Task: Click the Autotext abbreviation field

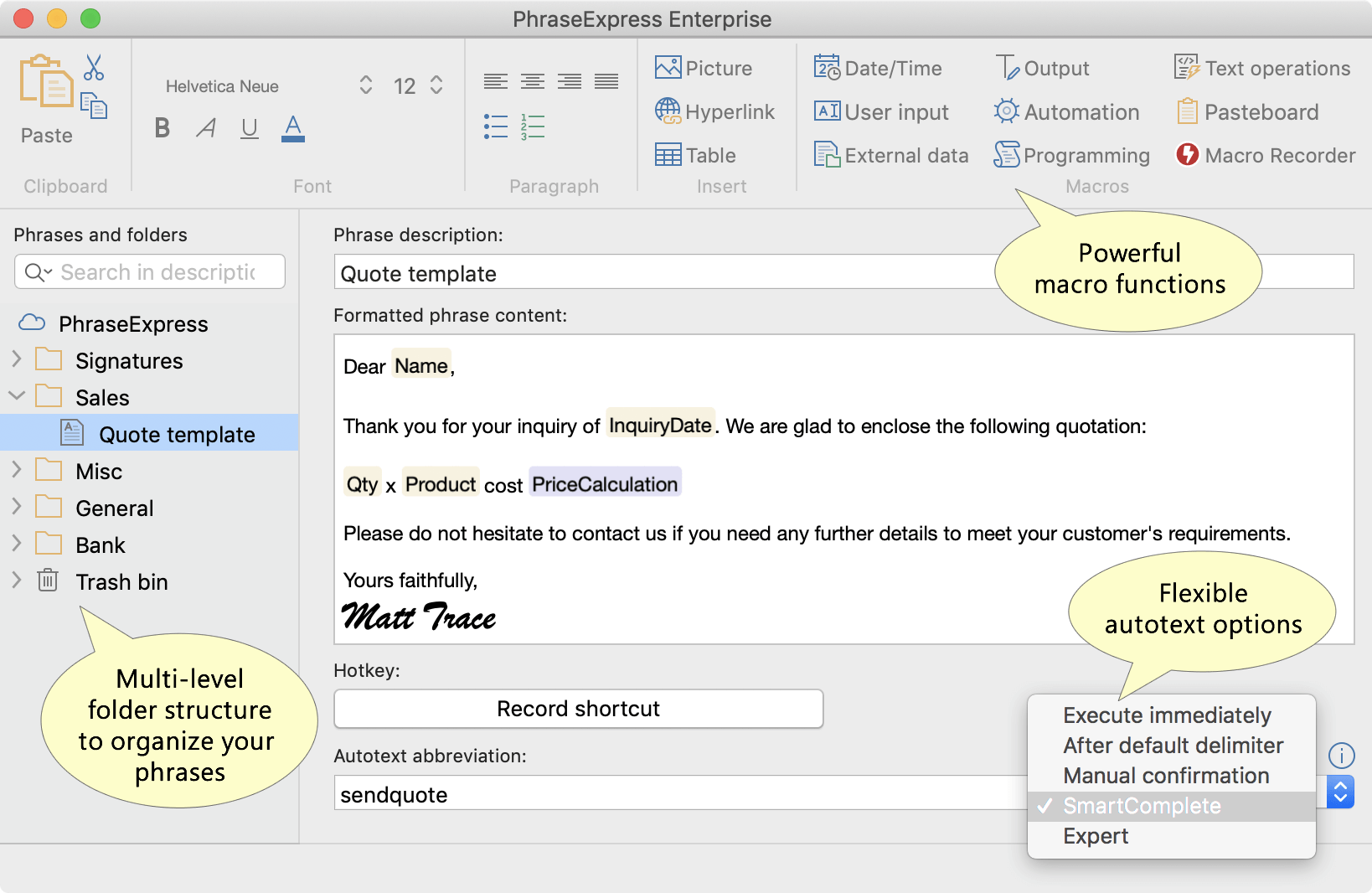Action: click(x=680, y=793)
